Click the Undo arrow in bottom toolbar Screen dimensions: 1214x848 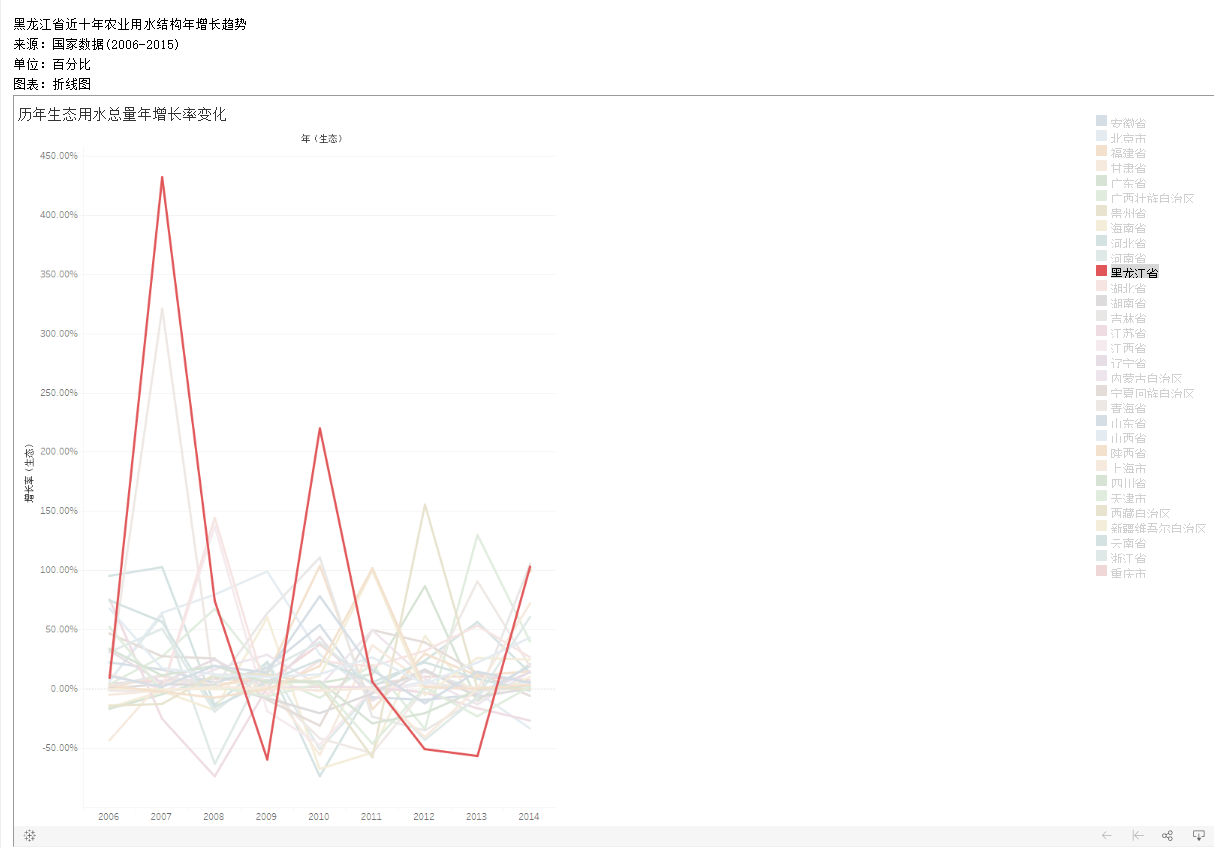[1106, 835]
